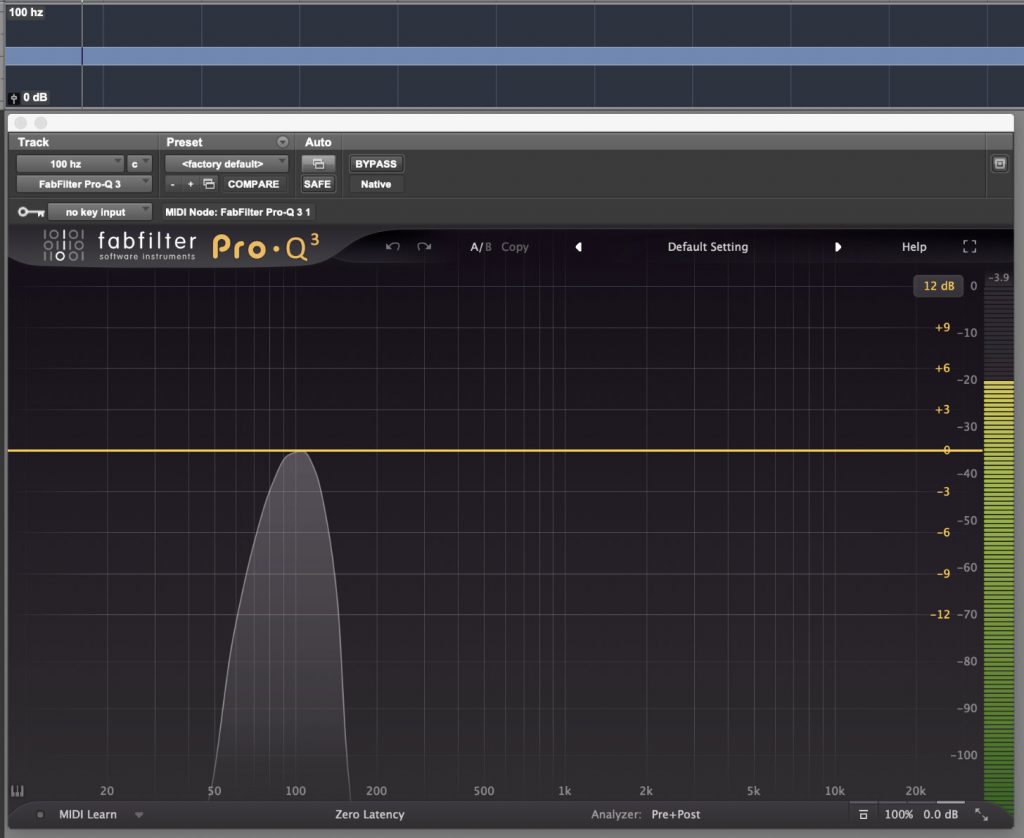Open full screen mode via the expand icon
This screenshot has height=838, width=1024.
pyautogui.click(x=969, y=246)
